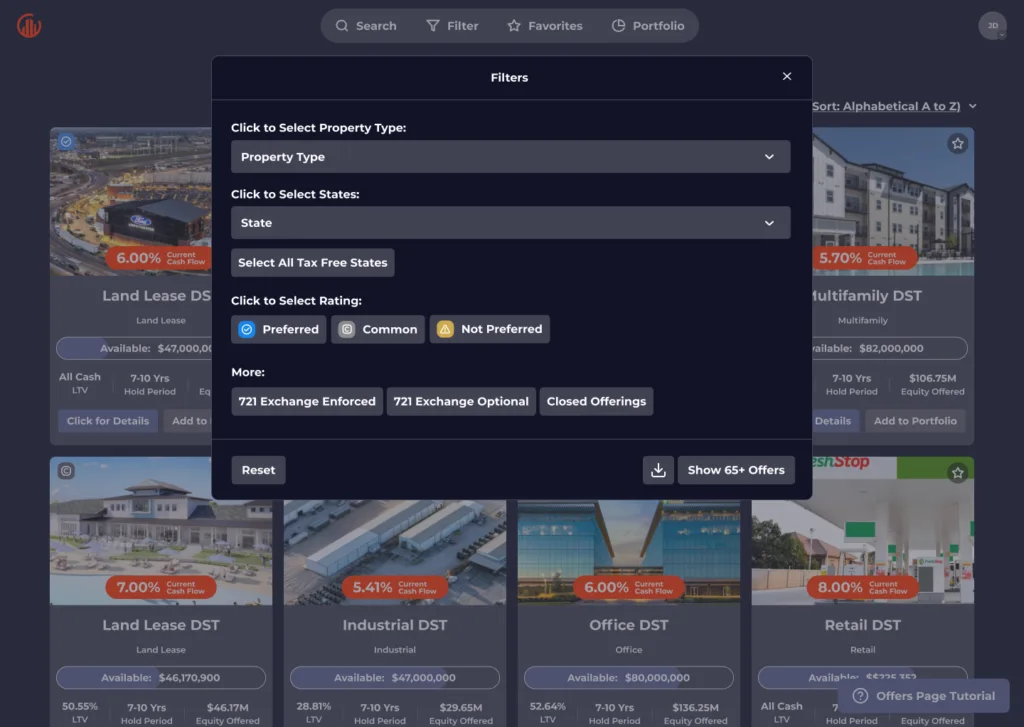
Task: Click the Preferred badge on the first Land Lease card
Action: click(67, 141)
